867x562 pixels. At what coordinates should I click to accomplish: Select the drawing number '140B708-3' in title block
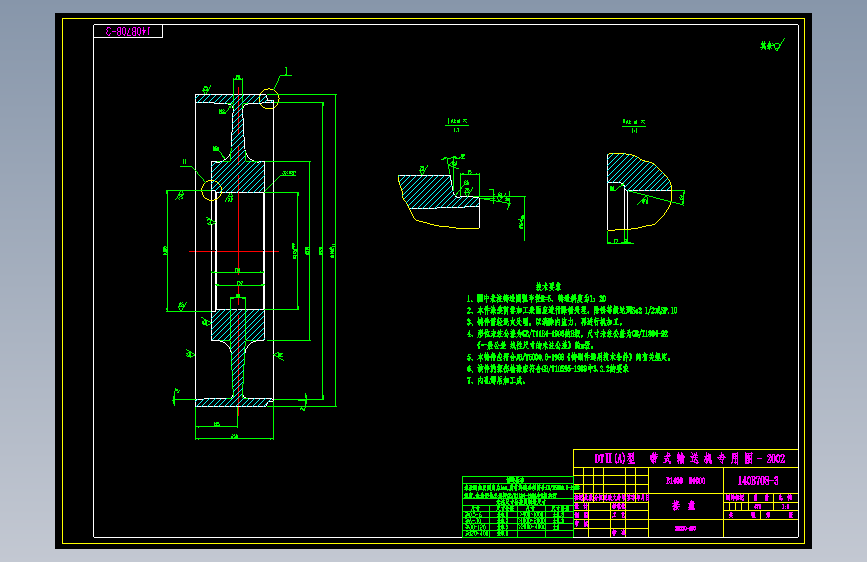tap(758, 481)
